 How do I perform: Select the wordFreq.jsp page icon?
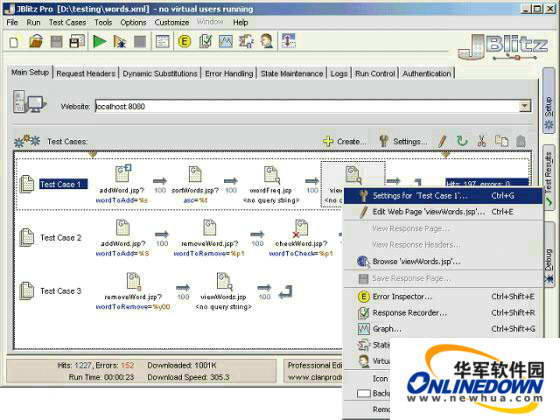(x=271, y=175)
